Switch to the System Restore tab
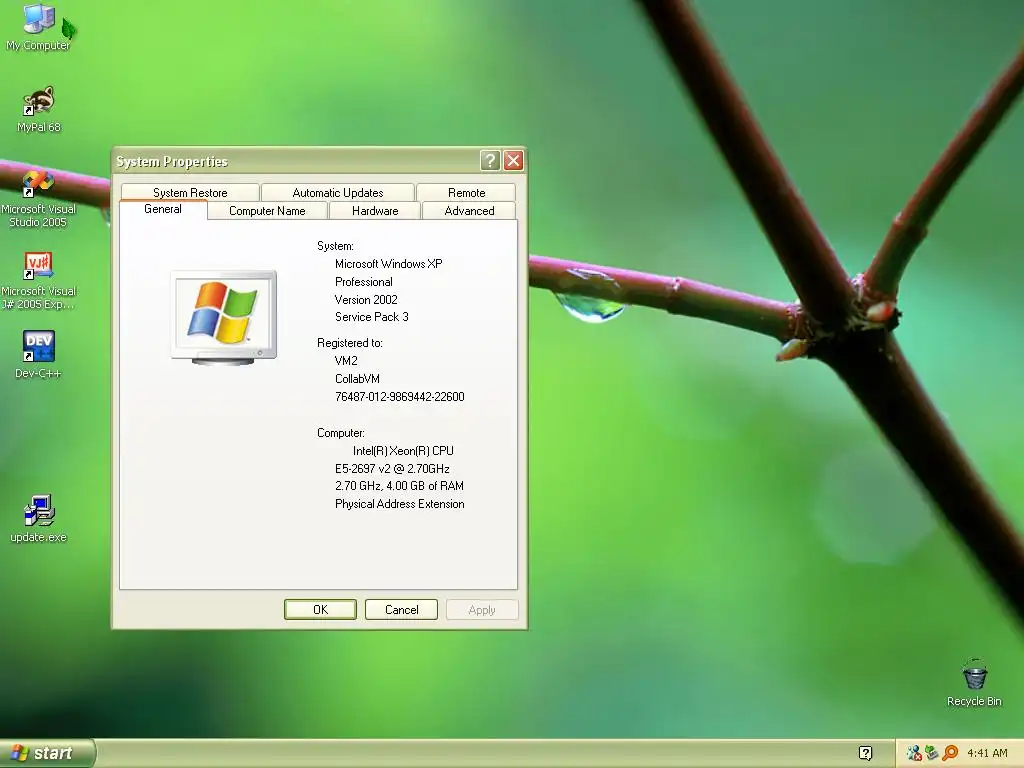Viewport: 1024px width, 768px height. (190, 193)
